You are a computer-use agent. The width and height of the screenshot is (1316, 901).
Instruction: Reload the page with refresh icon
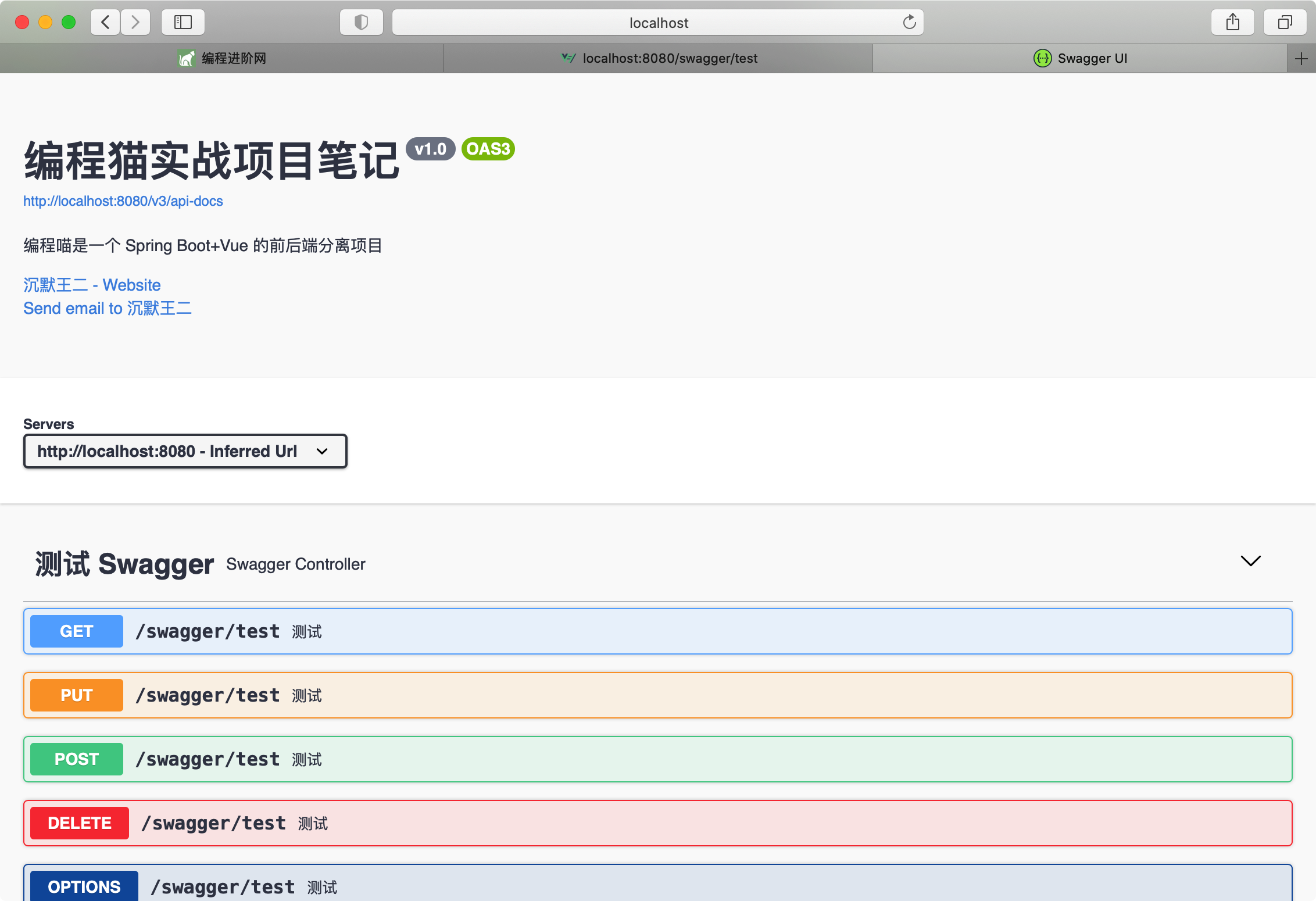coord(909,23)
